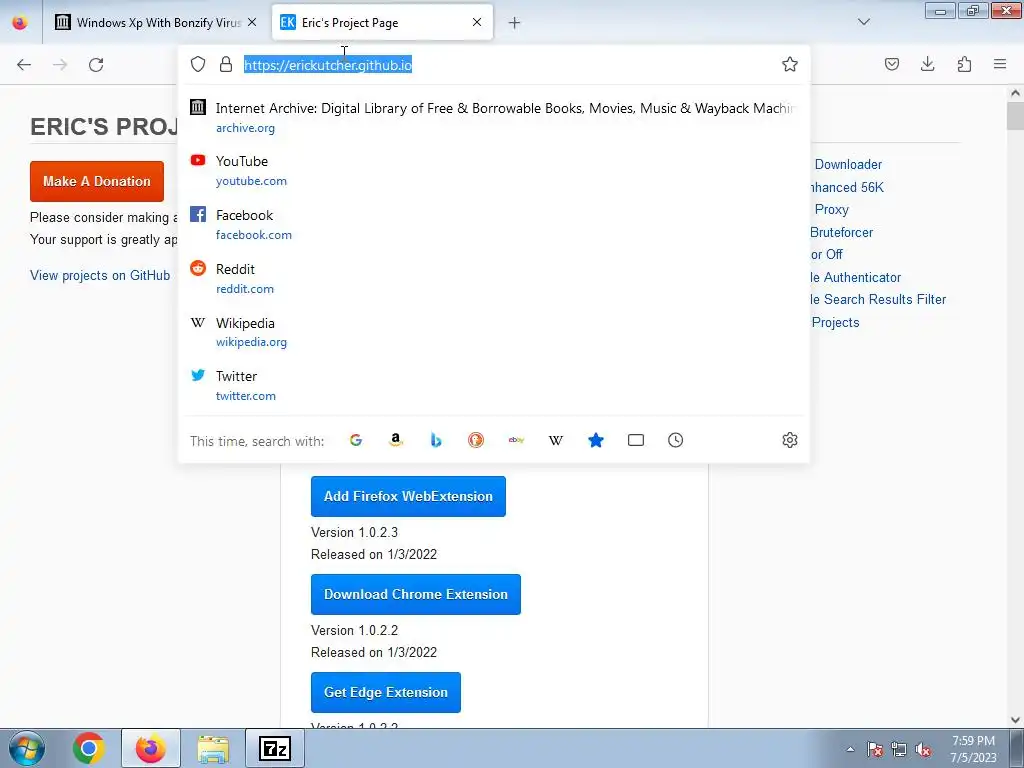
Task: Open the Downloads panel
Action: 927,64
